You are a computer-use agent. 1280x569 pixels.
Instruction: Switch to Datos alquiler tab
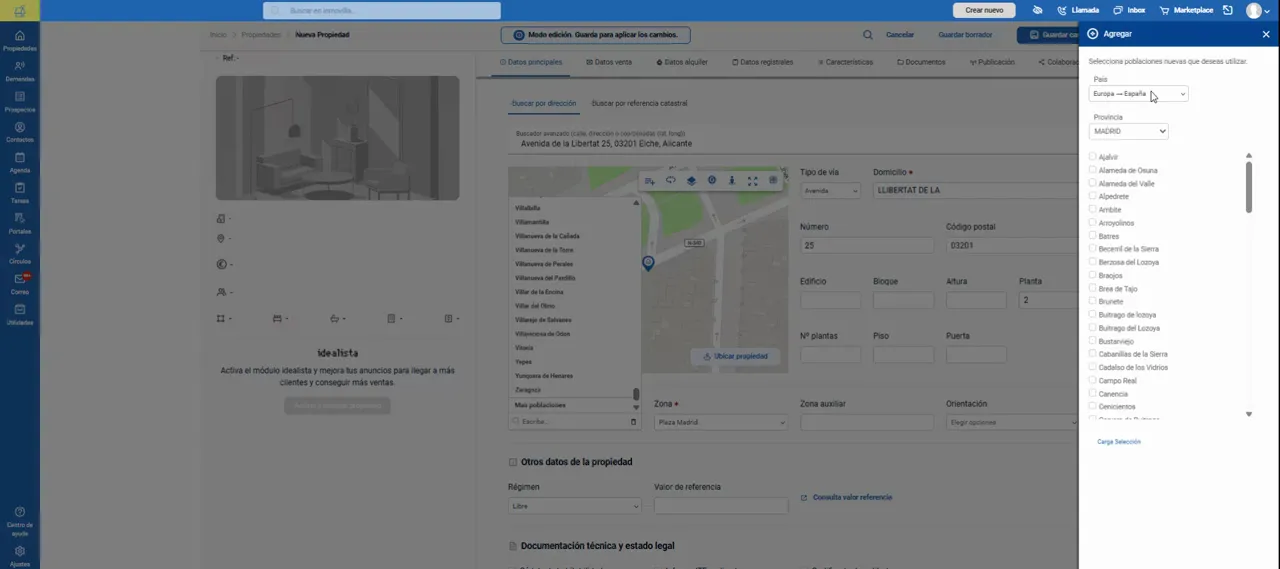click(682, 62)
